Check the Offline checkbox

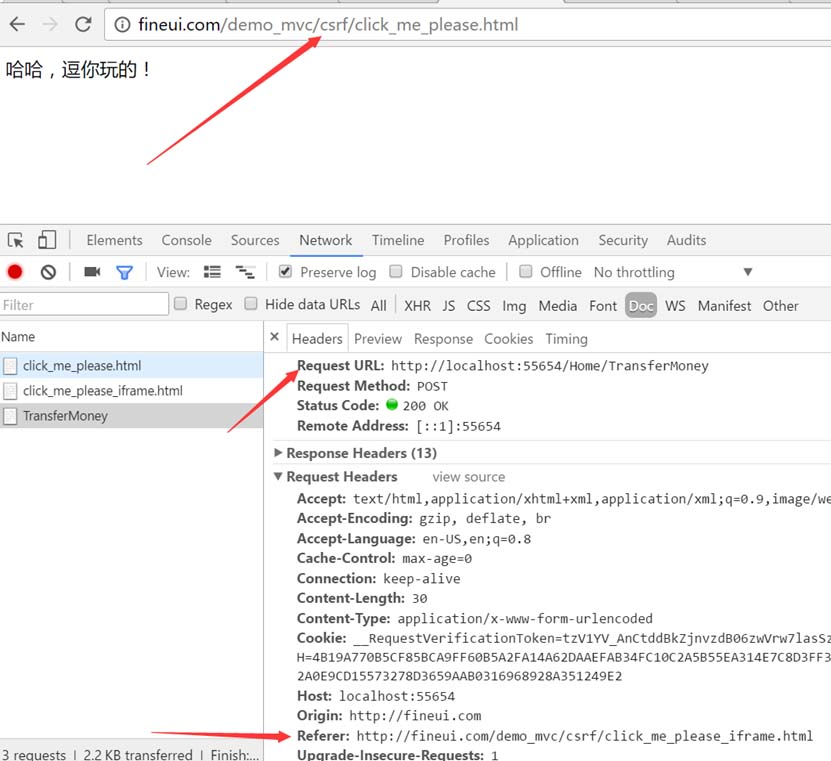[525, 271]
